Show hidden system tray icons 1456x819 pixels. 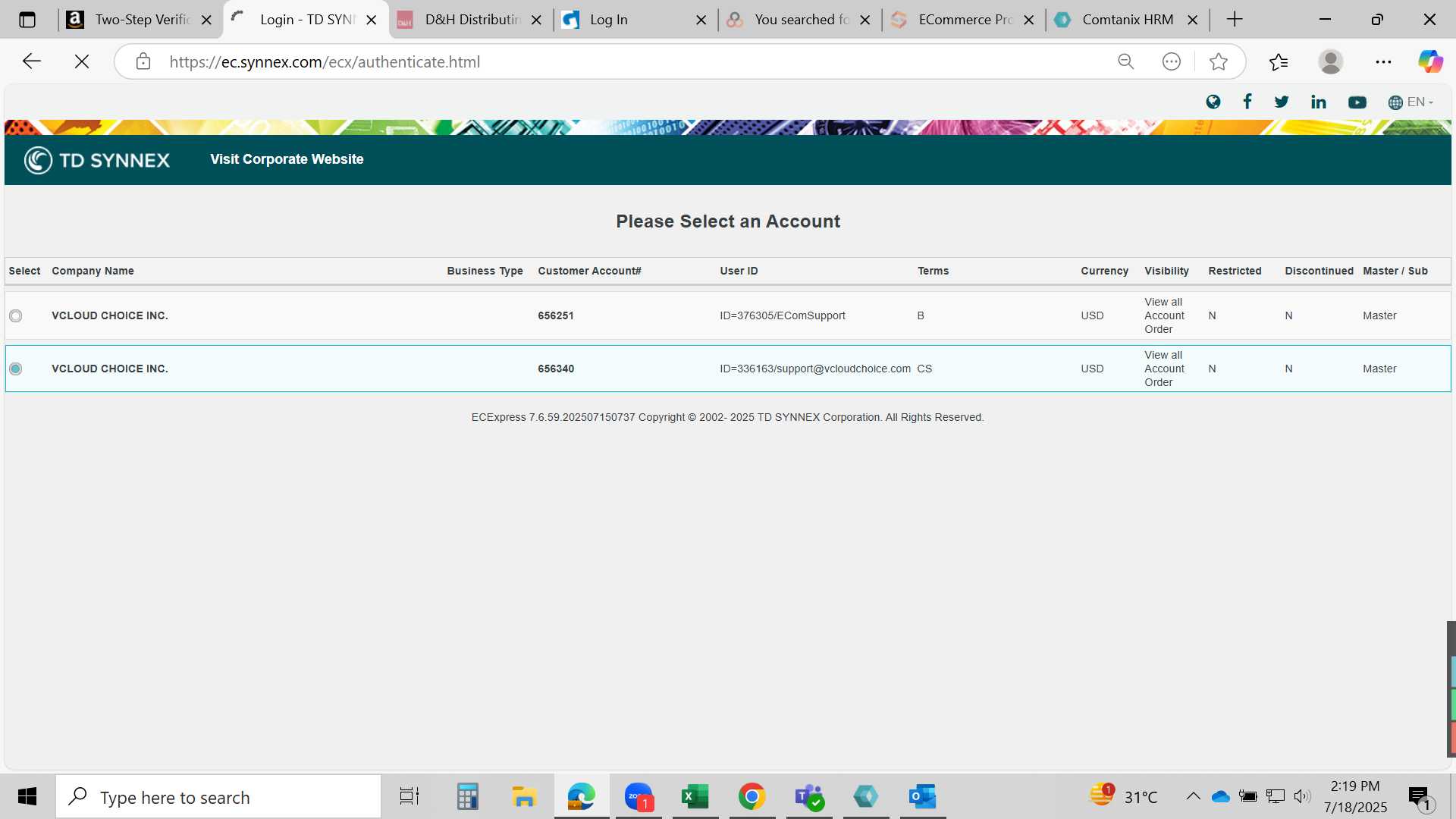(1193, 796)
